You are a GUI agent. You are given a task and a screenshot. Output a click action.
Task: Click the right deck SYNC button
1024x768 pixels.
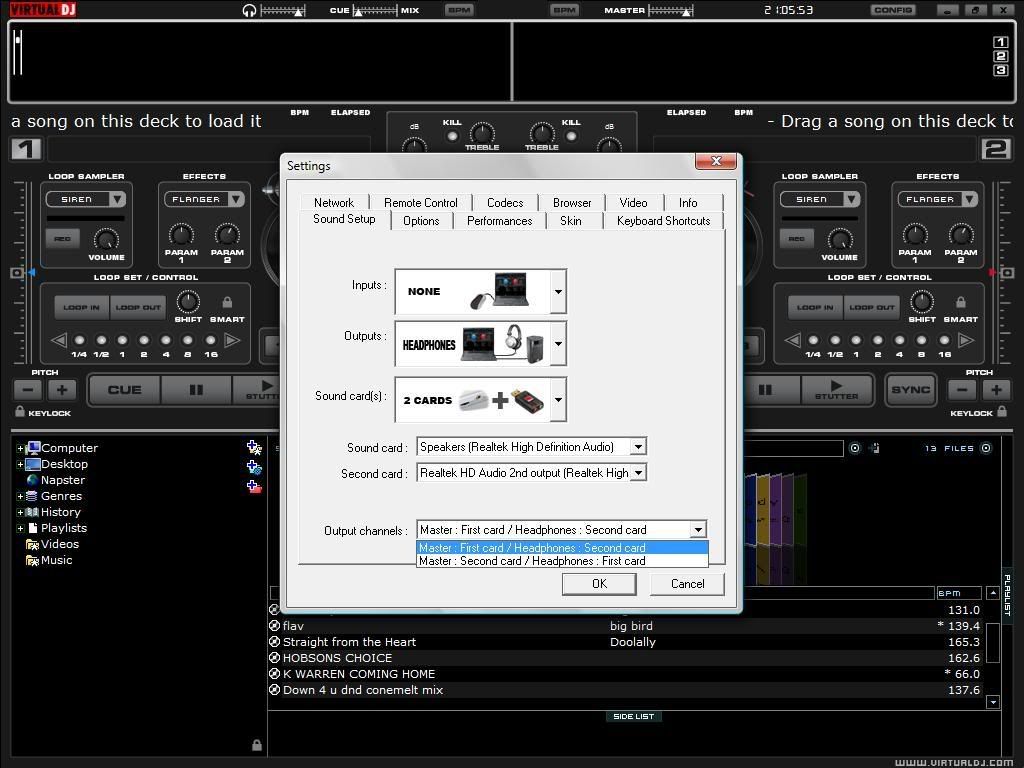[x=910, y=390]
